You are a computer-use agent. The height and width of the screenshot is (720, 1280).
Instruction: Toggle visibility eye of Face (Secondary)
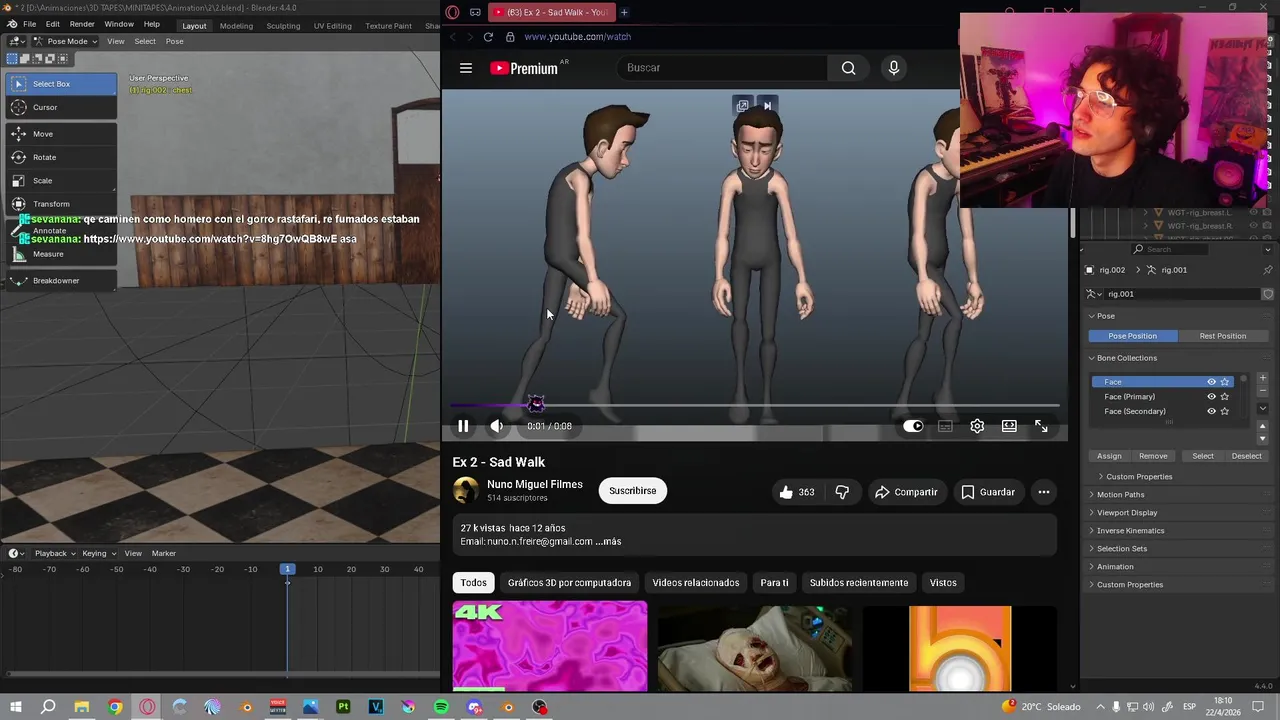[1211, 411]
